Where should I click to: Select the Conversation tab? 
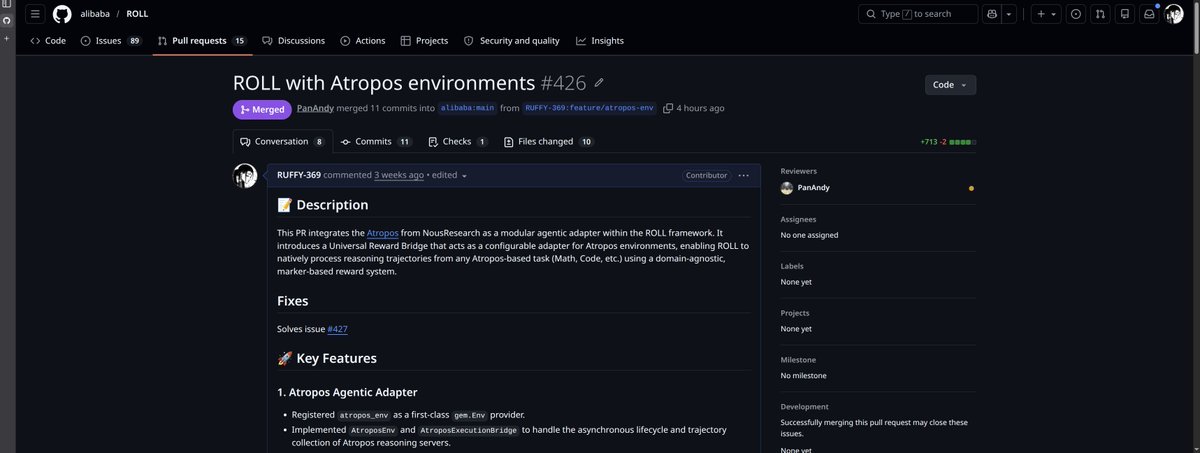283,142
